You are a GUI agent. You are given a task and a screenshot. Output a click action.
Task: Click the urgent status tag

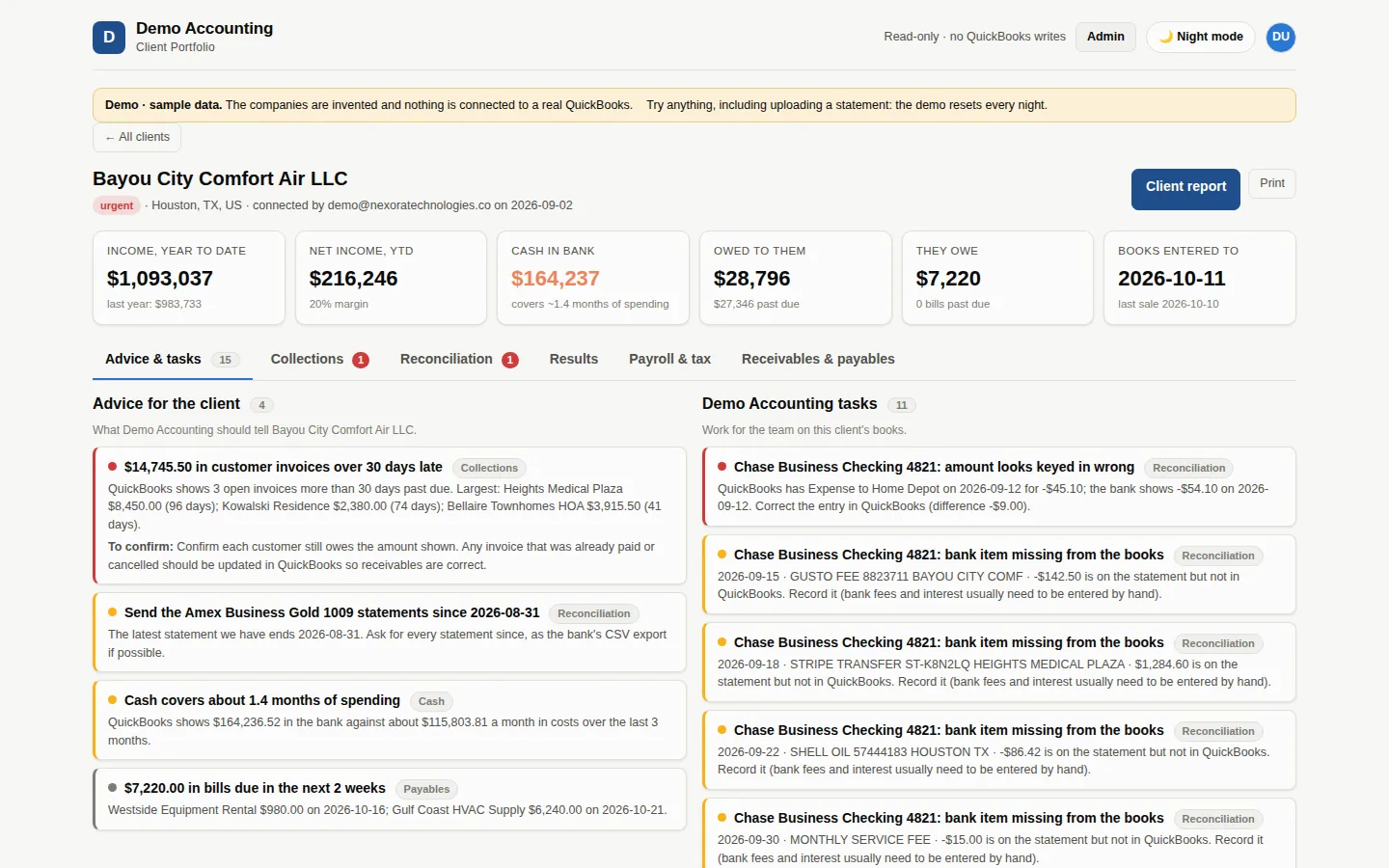pyautogui.click(x=117, y=205)
